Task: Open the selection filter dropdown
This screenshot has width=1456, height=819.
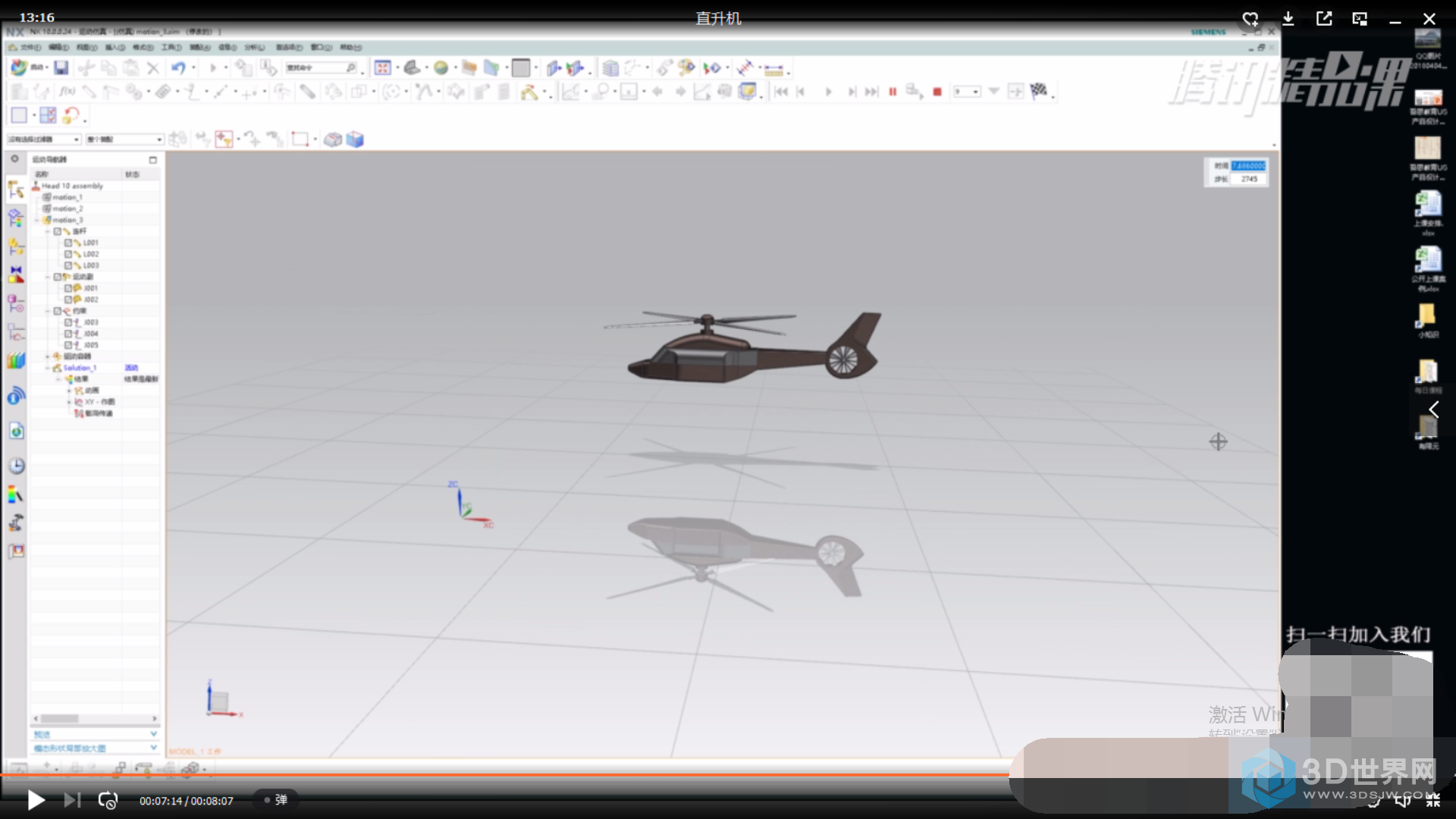Action: (44, 140)
